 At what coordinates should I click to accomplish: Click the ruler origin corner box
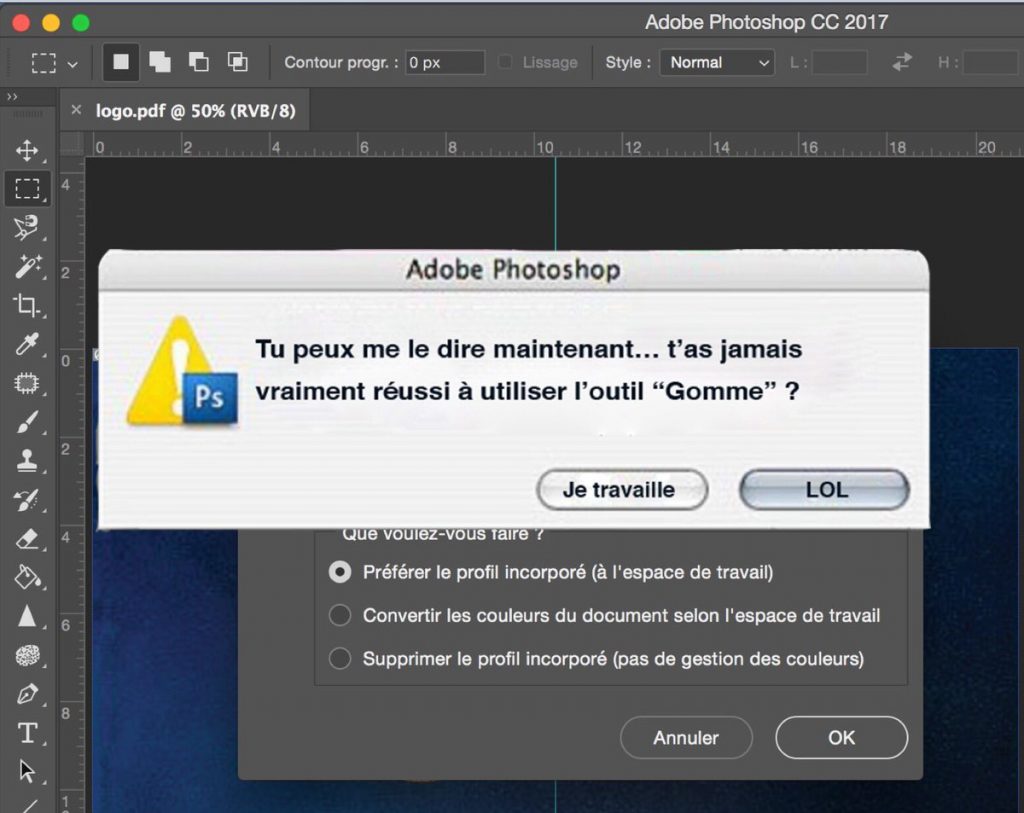(x=72, y=144)
